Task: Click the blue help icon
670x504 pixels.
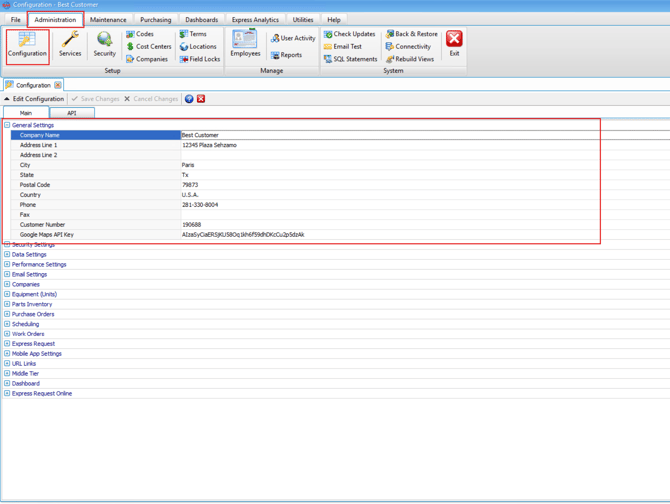Action: pos(189,99)
